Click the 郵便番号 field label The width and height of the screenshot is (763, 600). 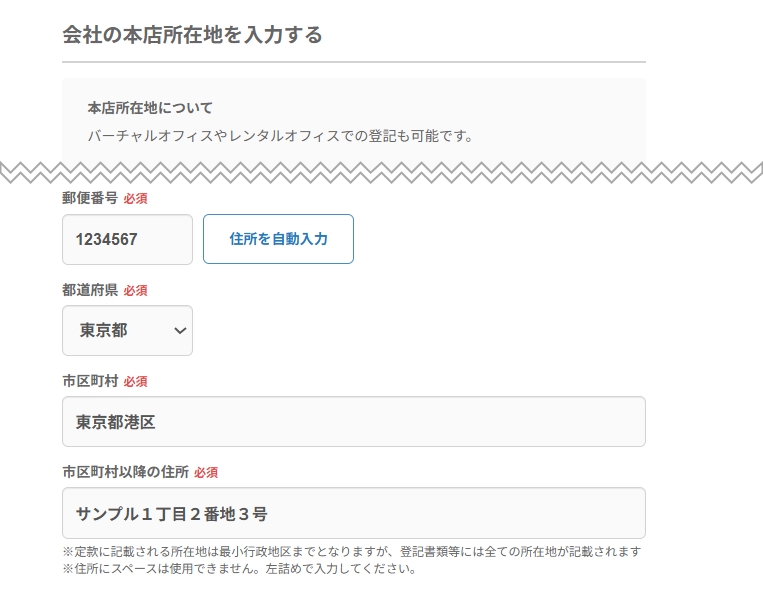click(90, 198)
